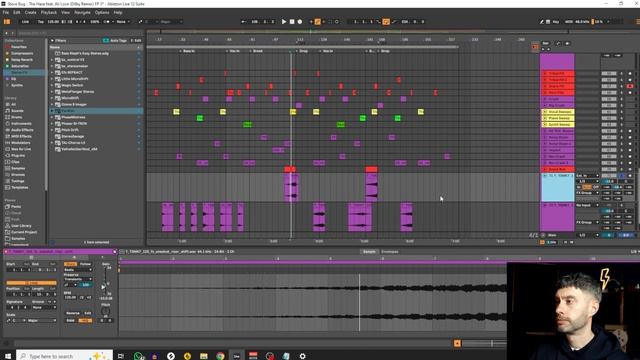The height and width of the screenshot is (360, 640).
Task: Jump to the Break locator
Action: (258, 51)
